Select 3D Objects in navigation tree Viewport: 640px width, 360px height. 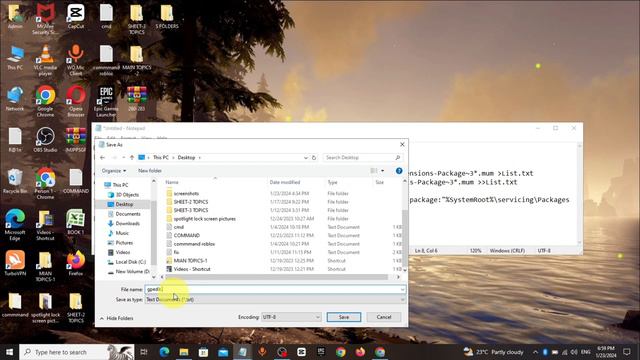[x=127, y=195]
